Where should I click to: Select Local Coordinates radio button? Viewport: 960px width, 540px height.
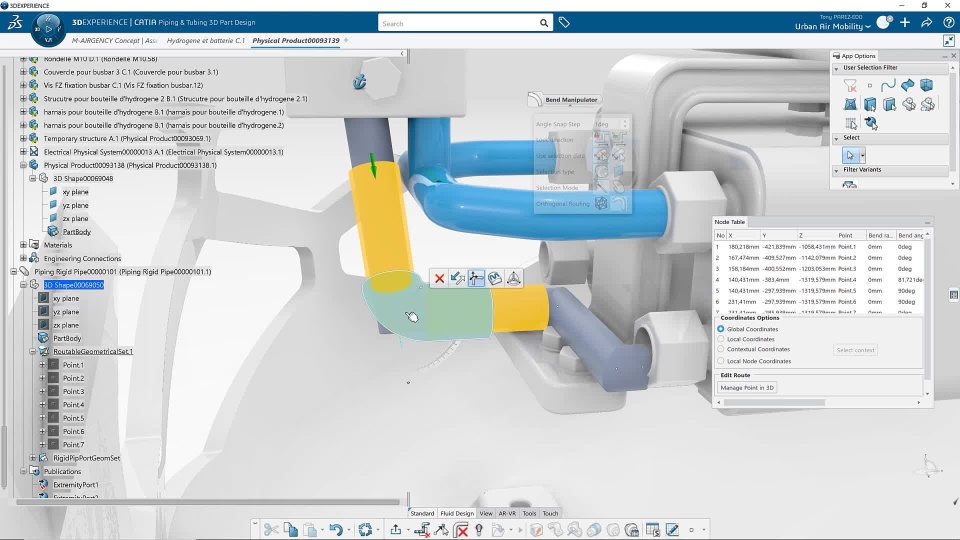[721, 339]
